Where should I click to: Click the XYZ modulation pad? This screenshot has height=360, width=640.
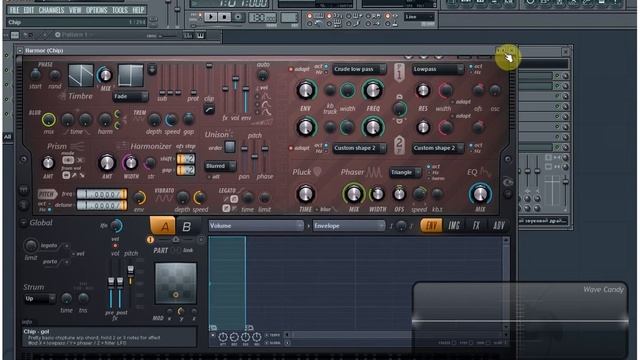point(176,283)
